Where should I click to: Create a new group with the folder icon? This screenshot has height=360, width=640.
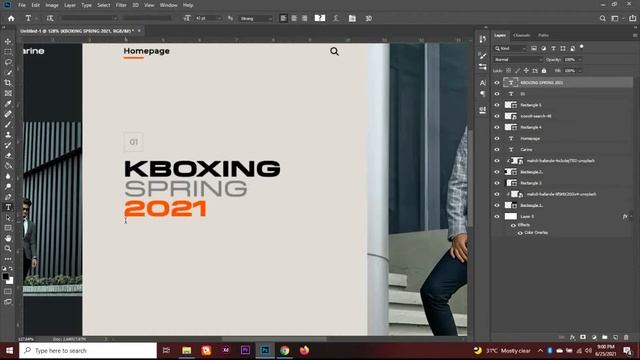pyautogui.click(x=604, y=337)
